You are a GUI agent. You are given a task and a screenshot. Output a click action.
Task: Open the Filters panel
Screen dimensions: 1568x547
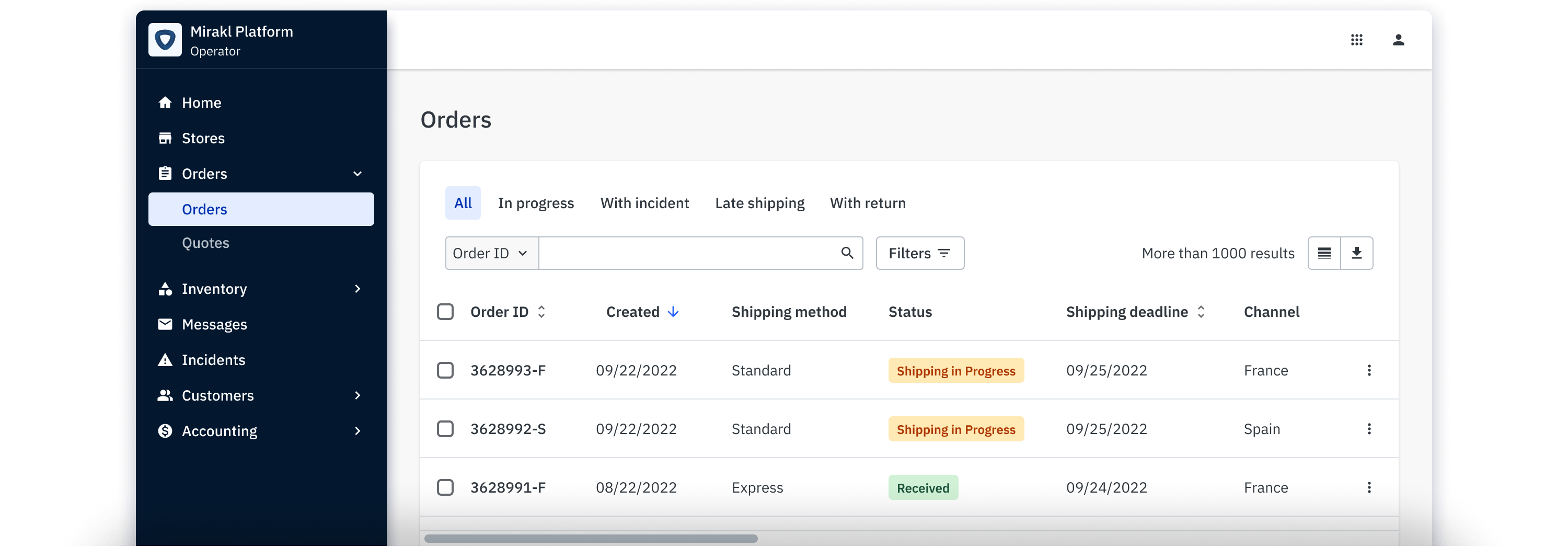tap(919, 253)
